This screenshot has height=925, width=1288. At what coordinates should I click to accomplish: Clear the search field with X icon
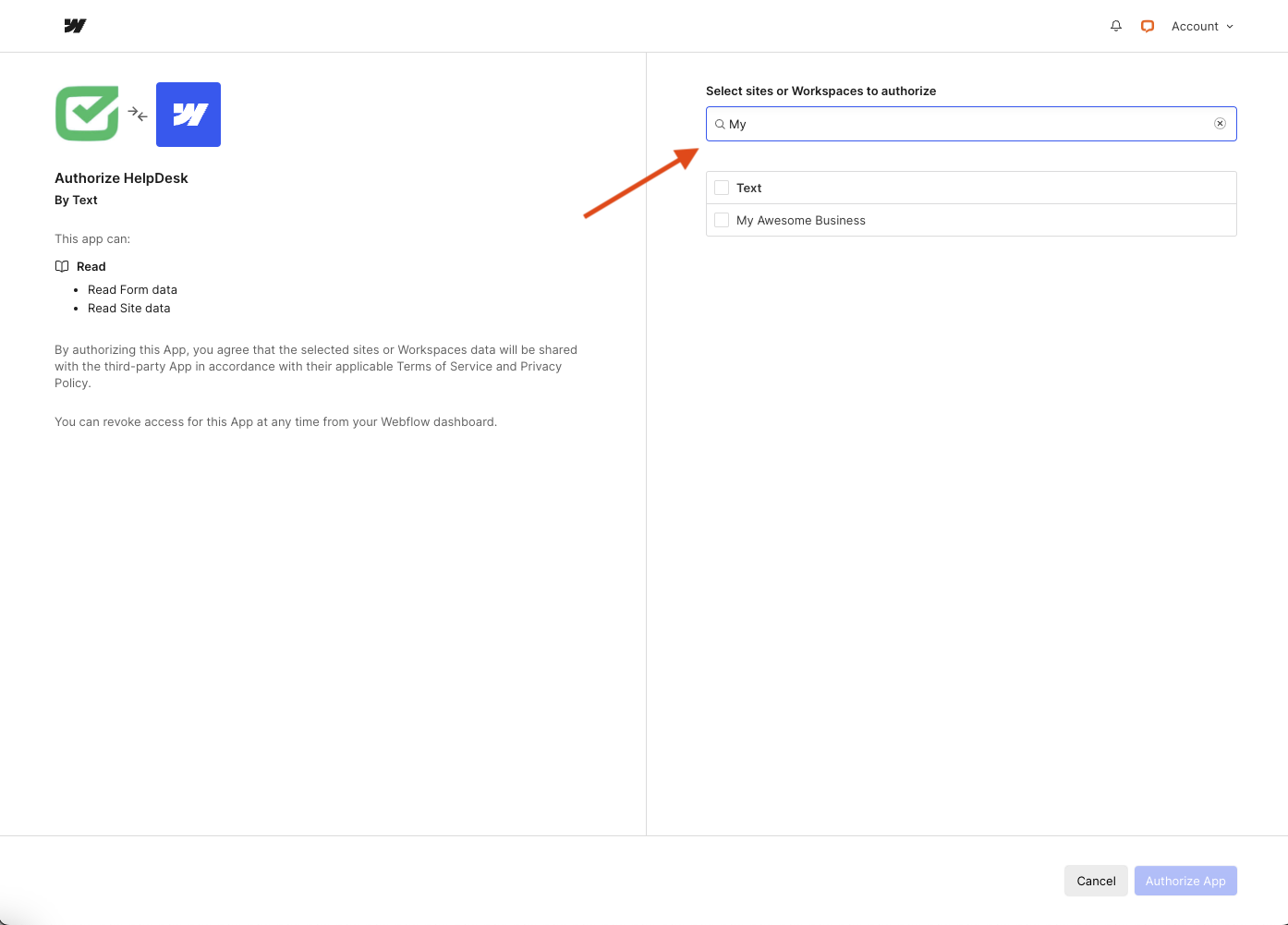pyautogui.click(x=1220, y=124)
